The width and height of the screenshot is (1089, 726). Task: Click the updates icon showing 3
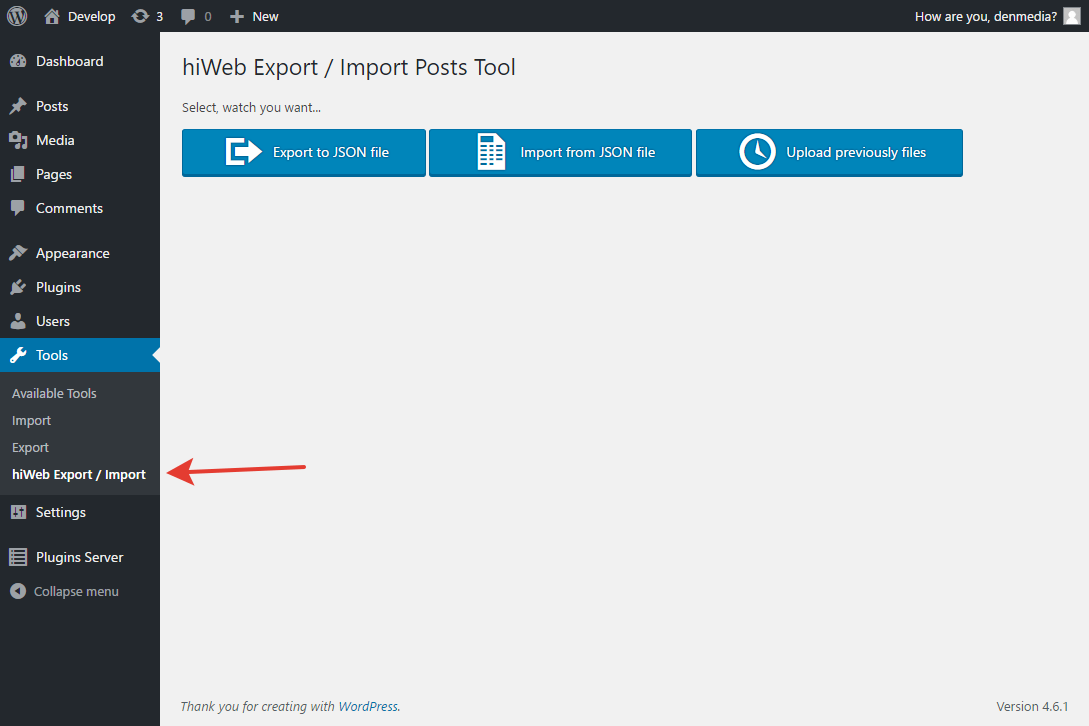pyautogui.click(x=147, y=16)
